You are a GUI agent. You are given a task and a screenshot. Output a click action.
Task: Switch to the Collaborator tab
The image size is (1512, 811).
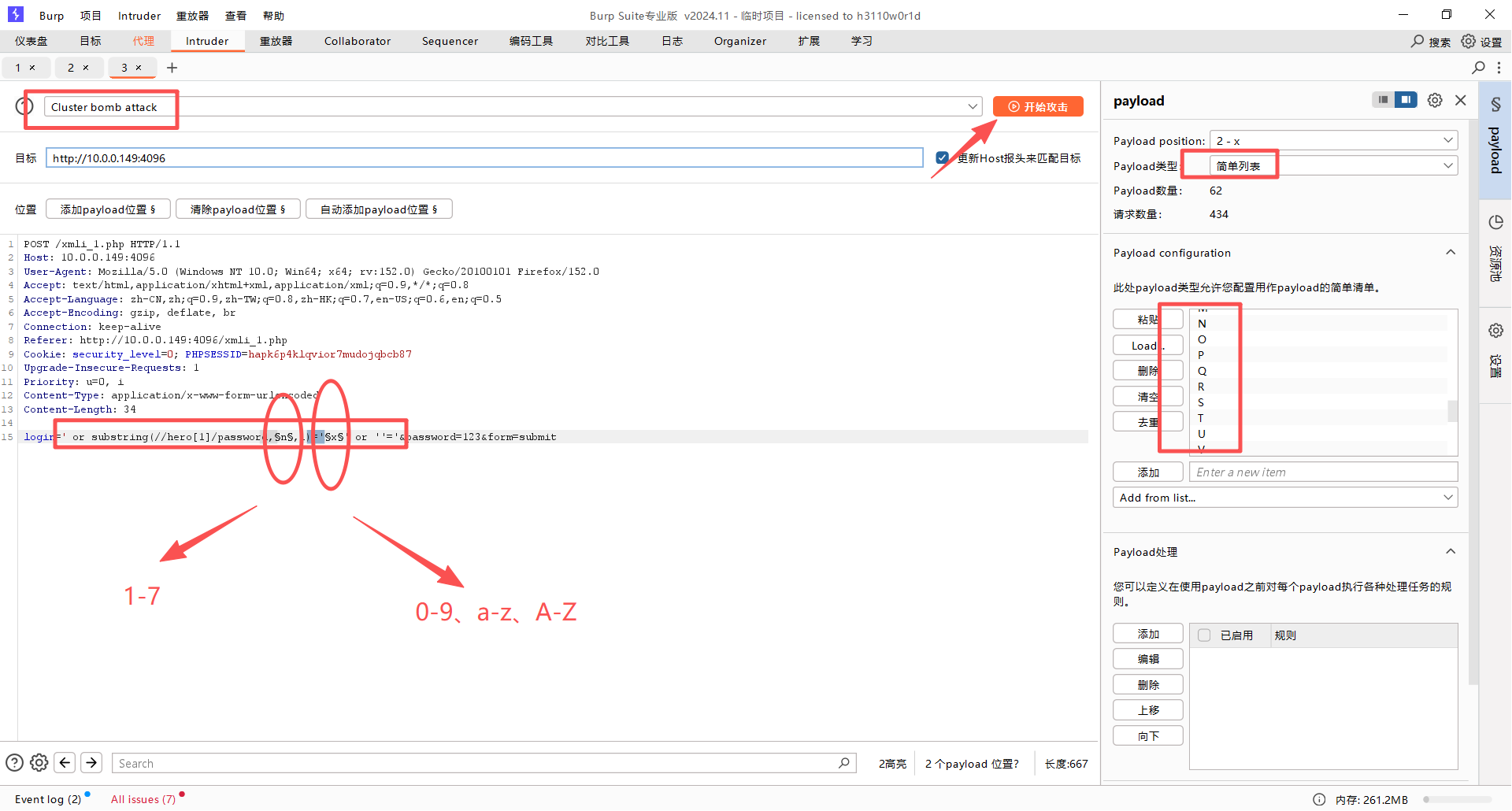coord(358,41)
